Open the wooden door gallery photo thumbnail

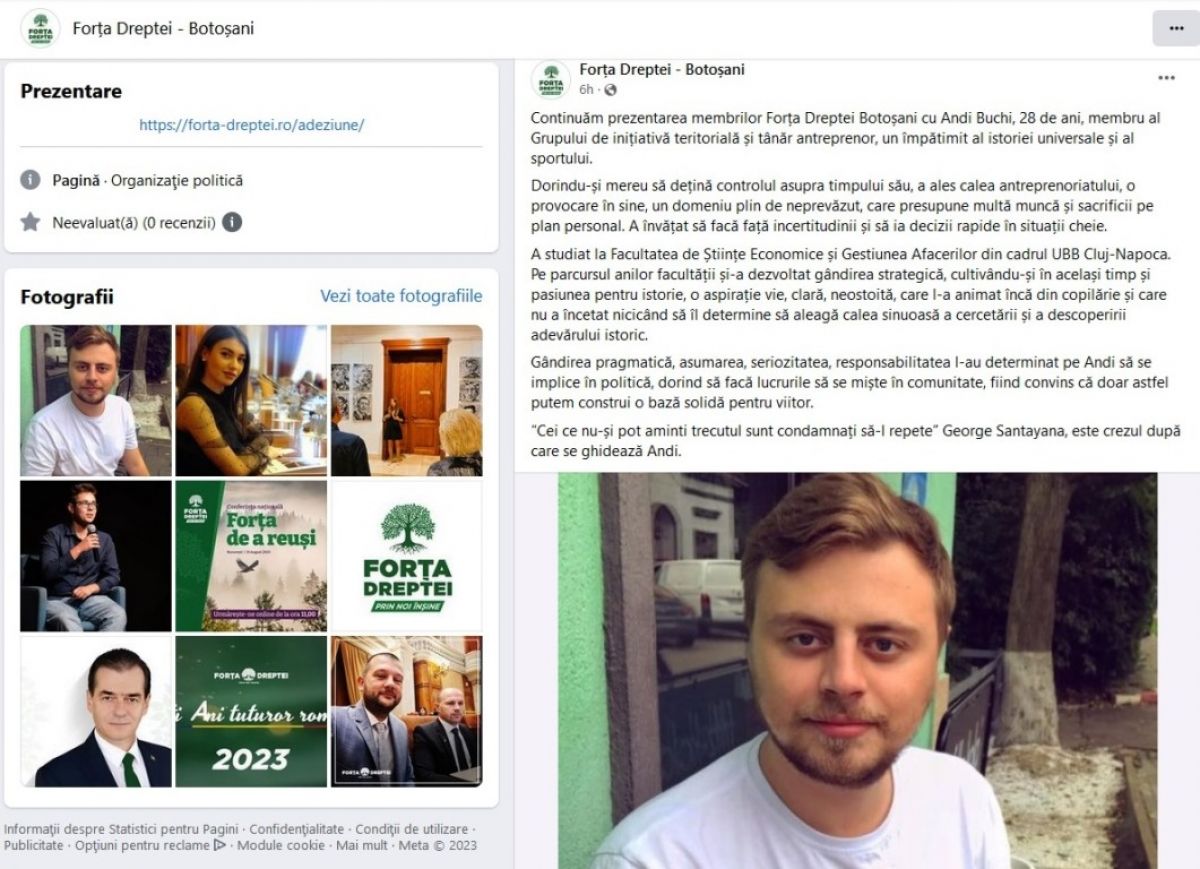[x=407, y=400]
